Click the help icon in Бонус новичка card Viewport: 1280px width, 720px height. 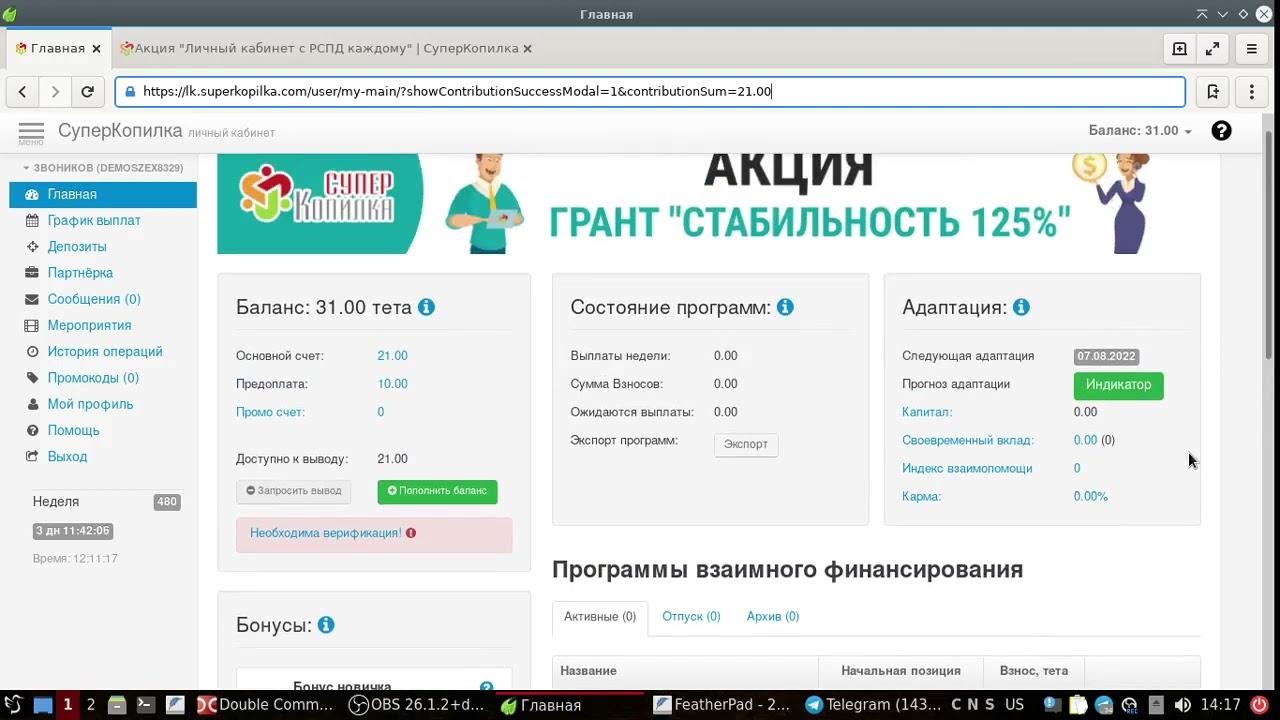[486, 688]
